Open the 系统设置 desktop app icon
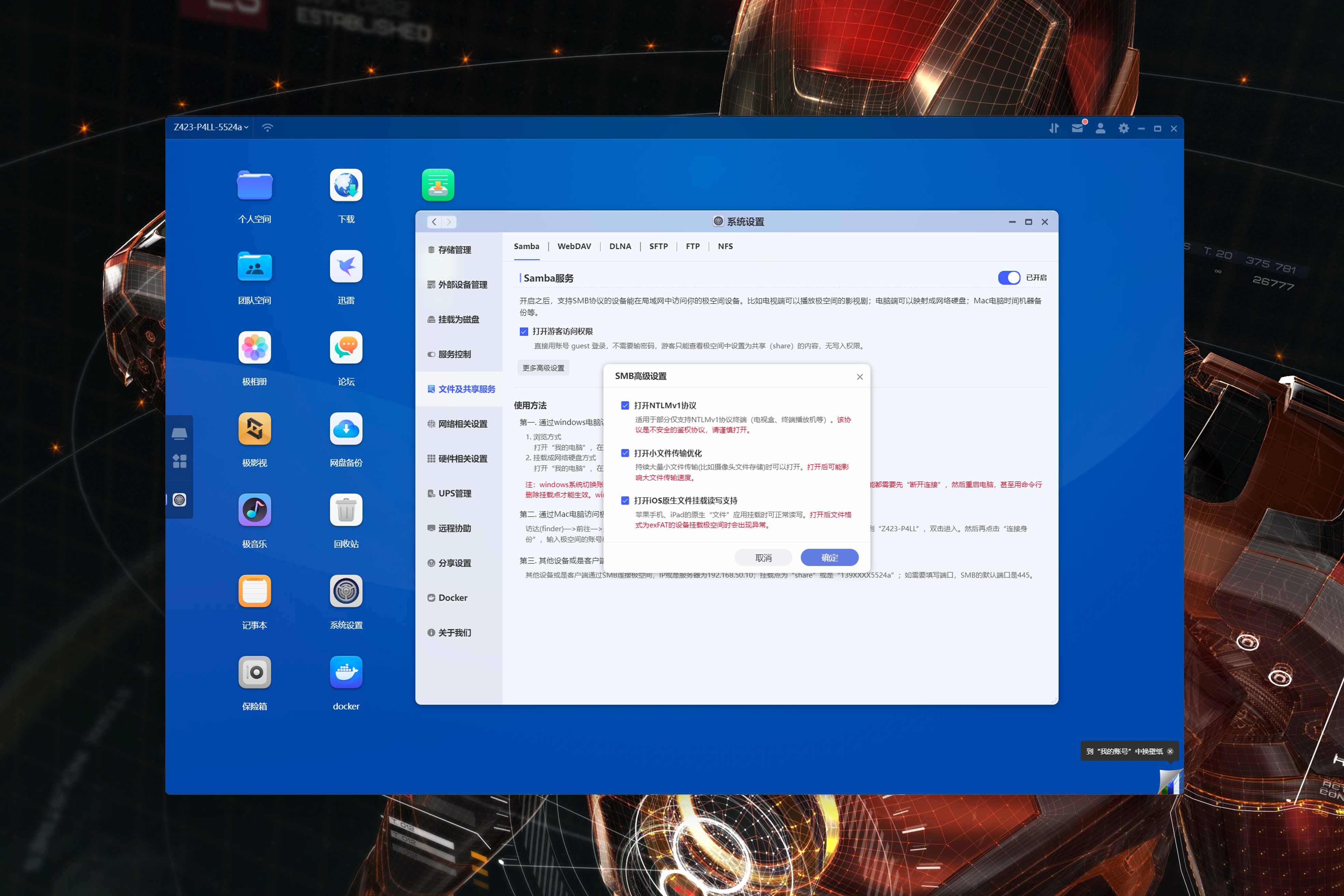The width and height of the screenshot is (1344, 896). 346,591
